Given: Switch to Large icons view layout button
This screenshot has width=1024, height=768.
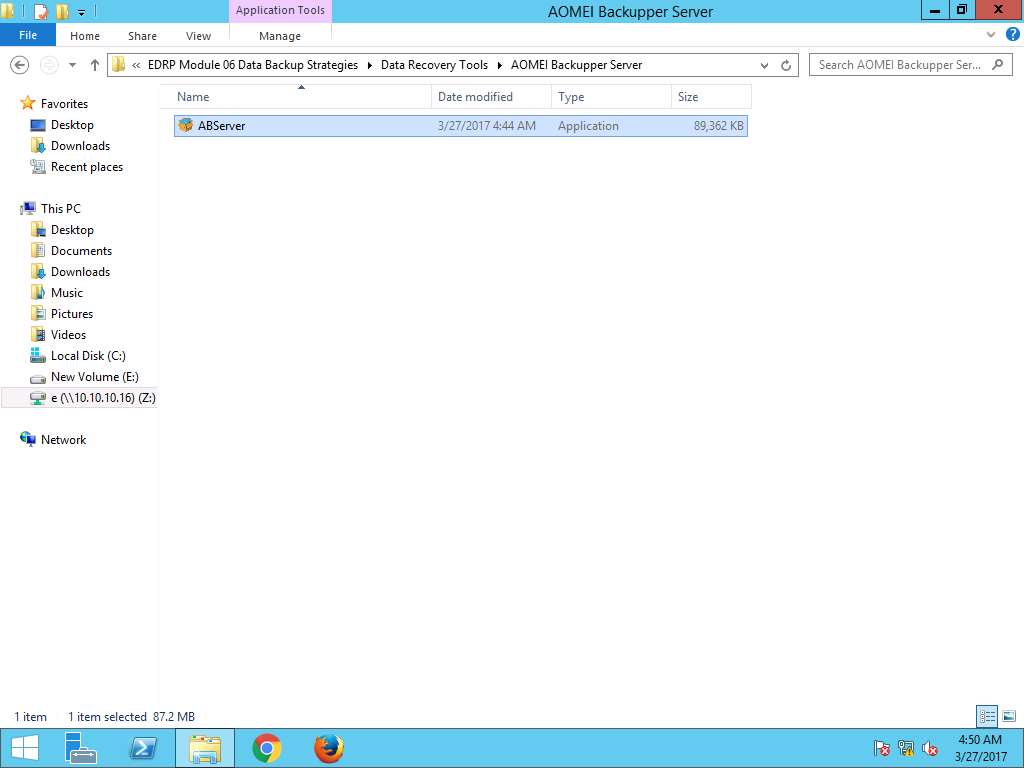Looking at the screenshot, I should tap(1009, 716).
